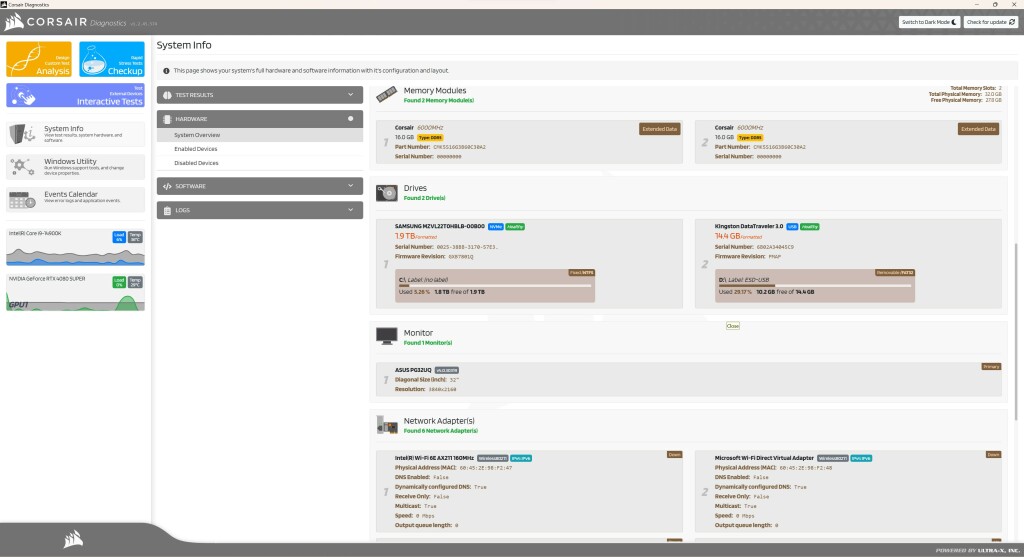1024x557 pixels.
Task: Click the ASUS PG32UQ monitor name
Action: coord(413,370)
